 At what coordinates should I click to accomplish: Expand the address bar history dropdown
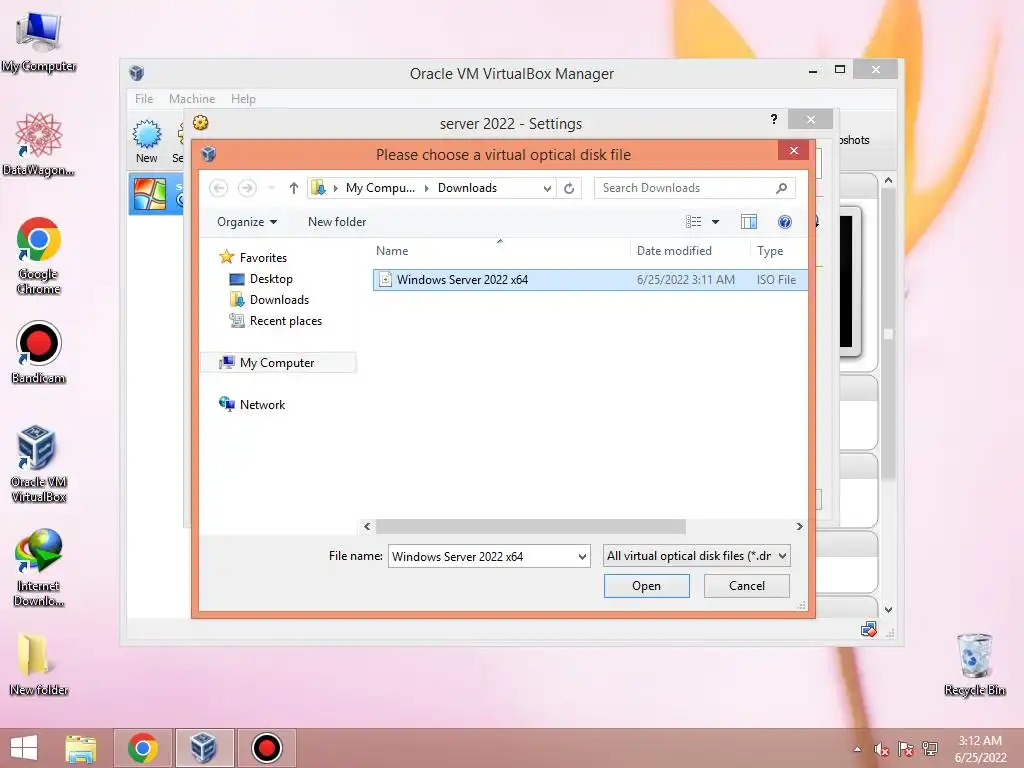point(547,188)
